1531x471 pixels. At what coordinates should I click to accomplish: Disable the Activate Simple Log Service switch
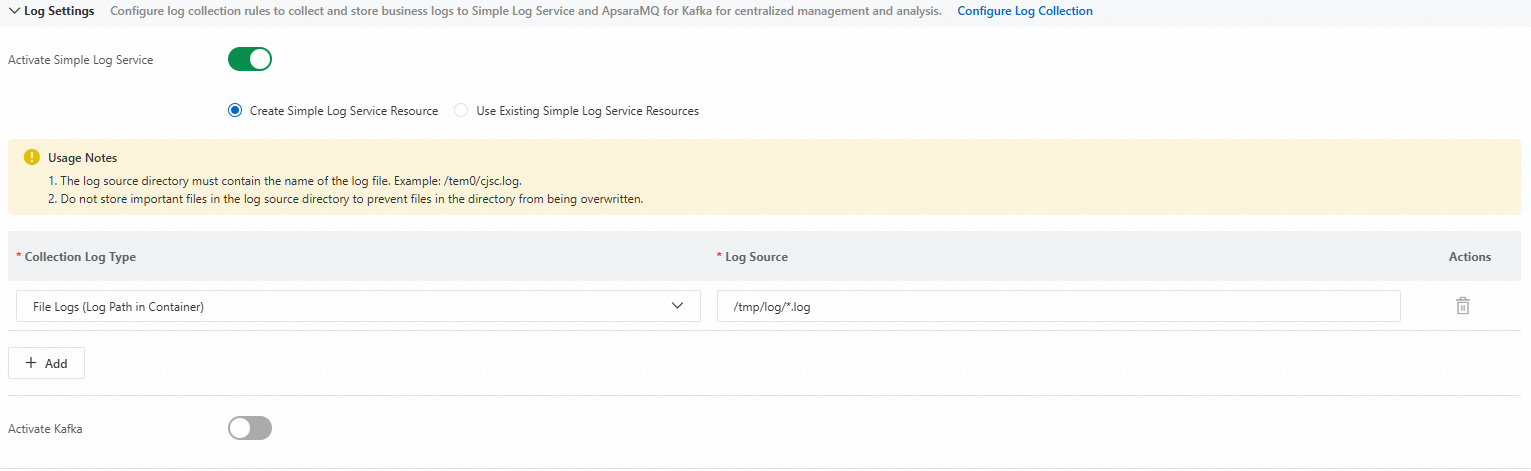250,60
